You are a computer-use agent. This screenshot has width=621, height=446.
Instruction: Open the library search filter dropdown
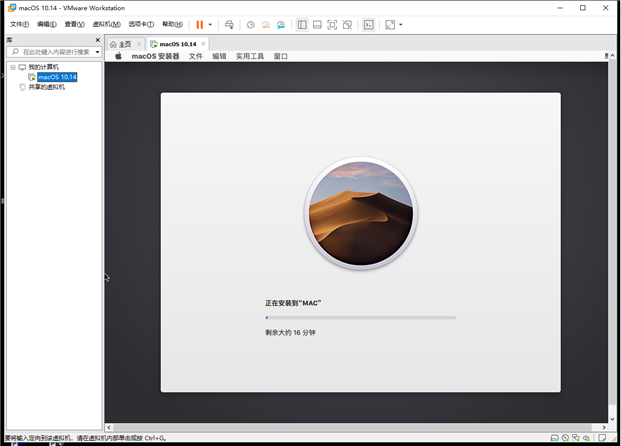pos(97,52)
